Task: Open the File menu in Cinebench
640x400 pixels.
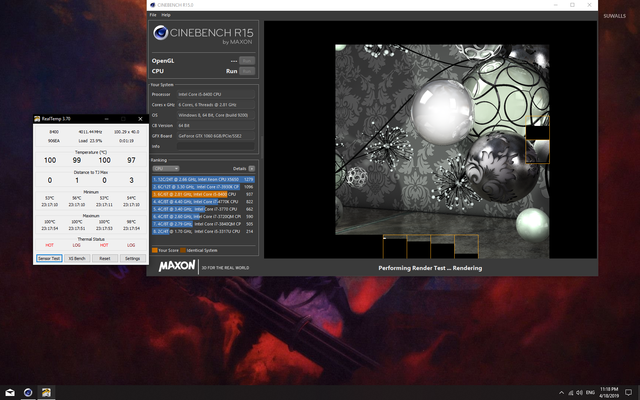Action: 153,15
